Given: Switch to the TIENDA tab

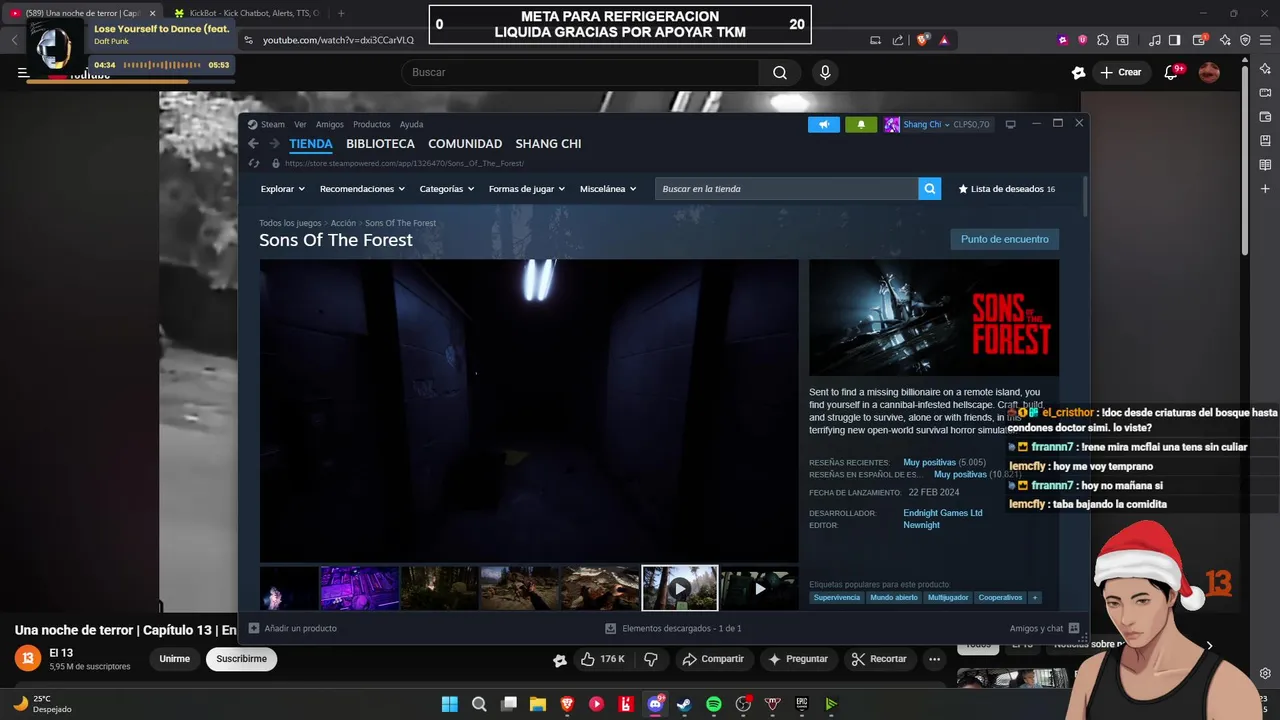Looking at the screenshot, I should click(311, 144).
